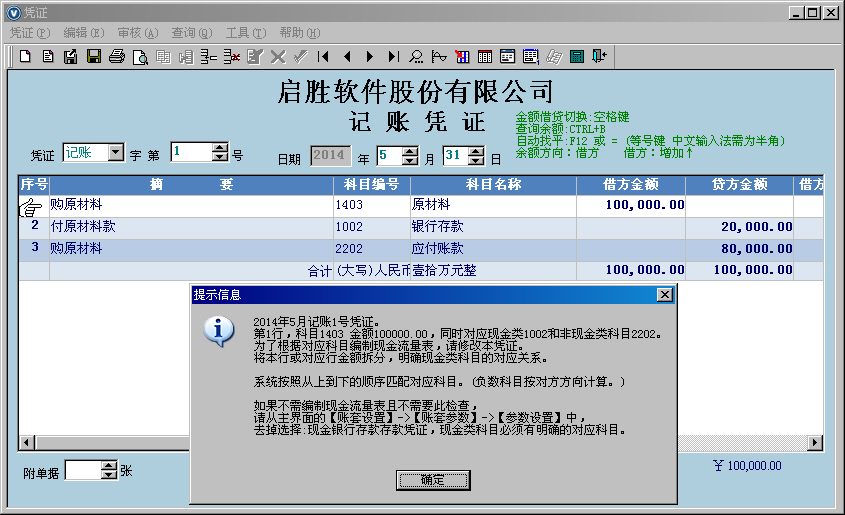
Task: Open the 查询(Q) menu
Action: 192,33
